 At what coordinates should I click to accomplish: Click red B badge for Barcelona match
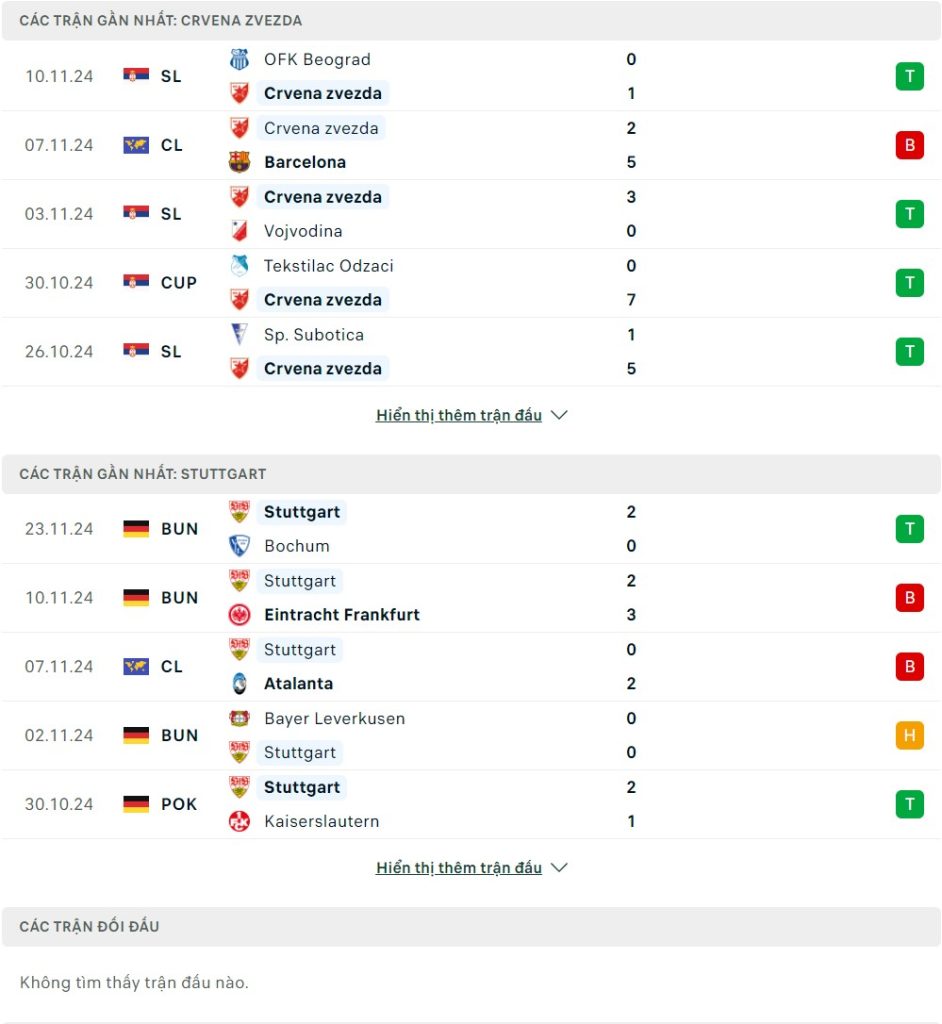point(909,145)
